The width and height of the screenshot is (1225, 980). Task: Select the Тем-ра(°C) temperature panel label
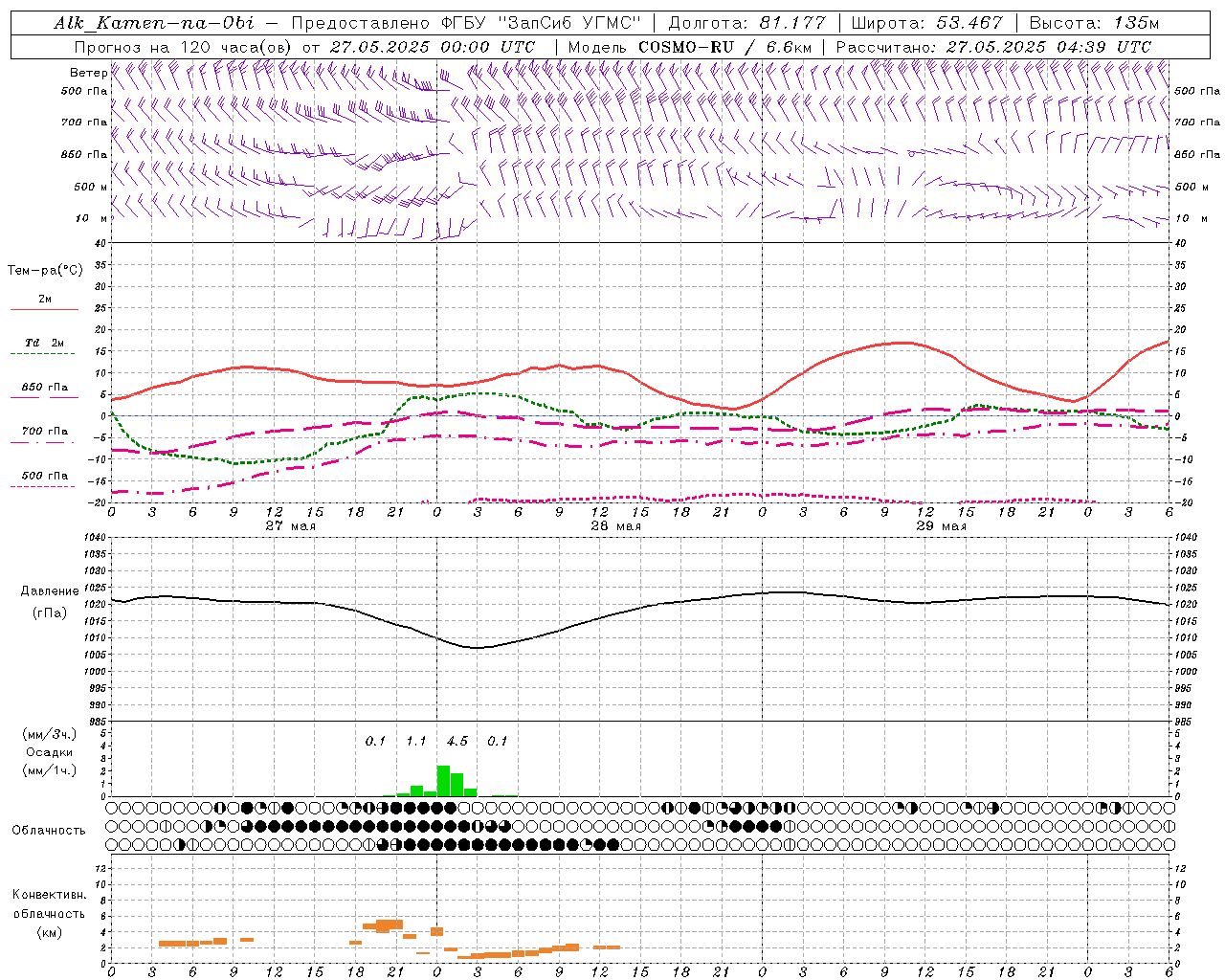[x=45, y=271]
